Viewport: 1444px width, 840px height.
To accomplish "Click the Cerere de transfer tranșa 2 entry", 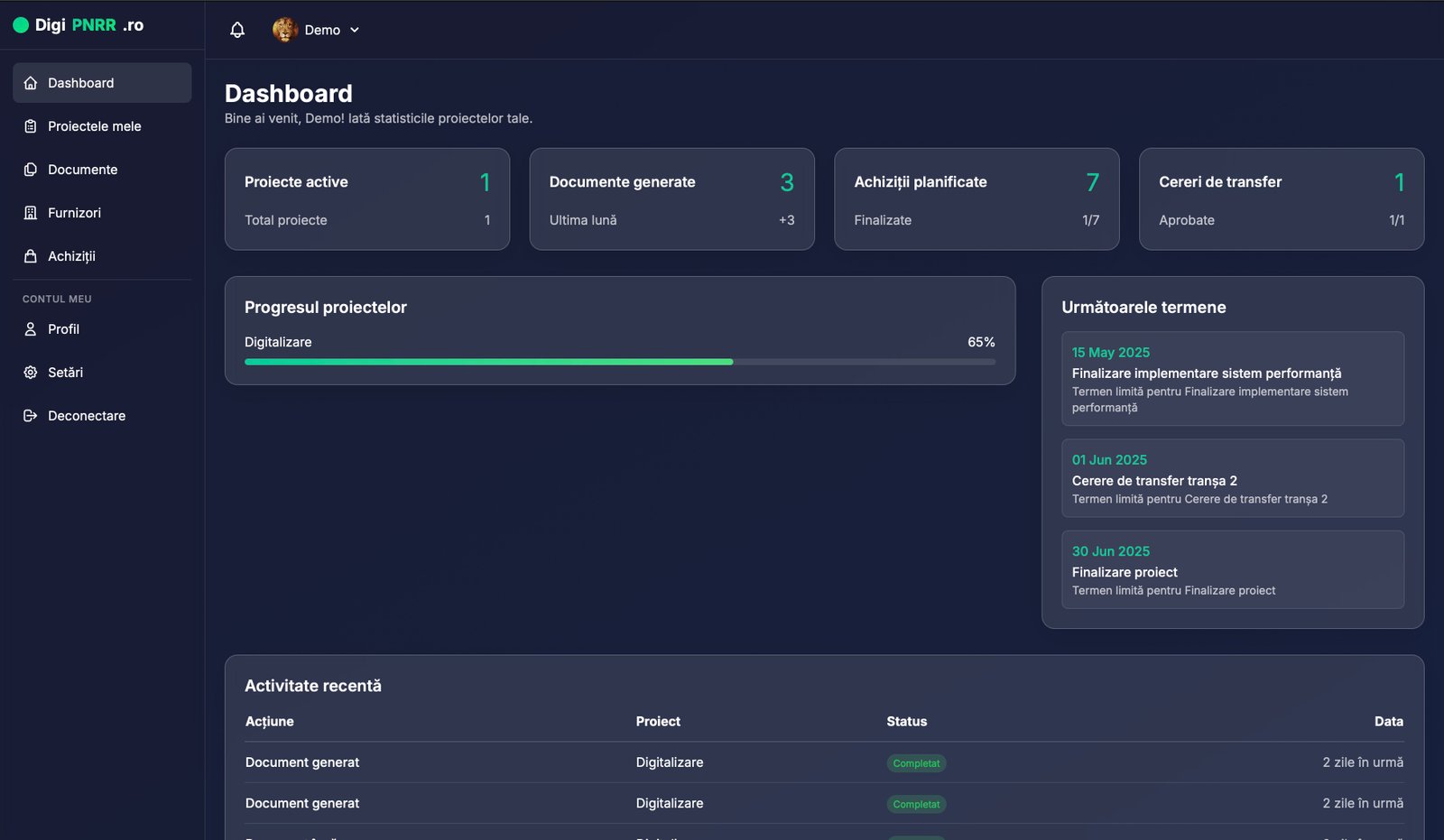I will click(x=1233, y=478).
